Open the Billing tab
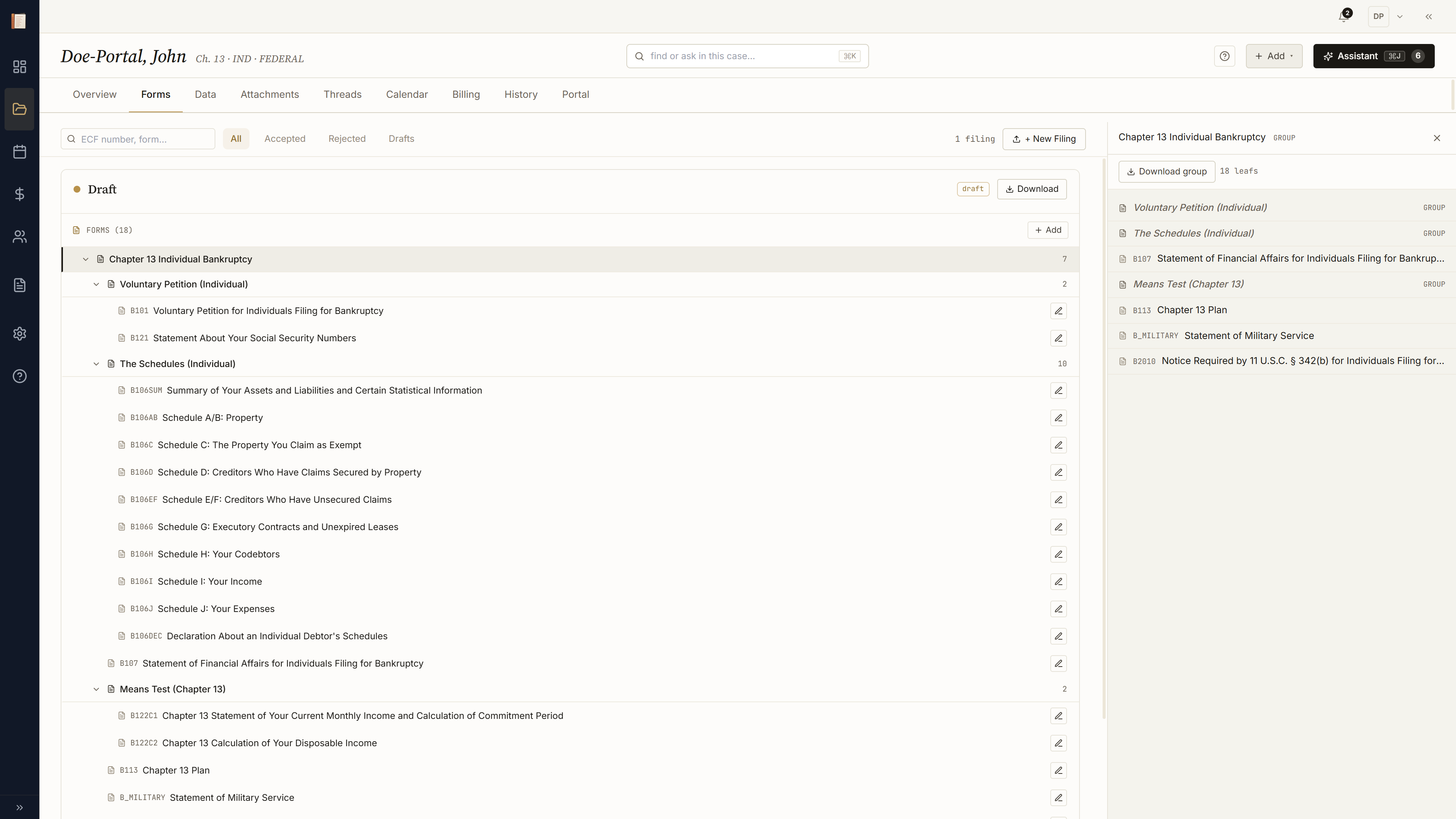The width and height of the screenshot is (1456, 819). coord(466,94)
